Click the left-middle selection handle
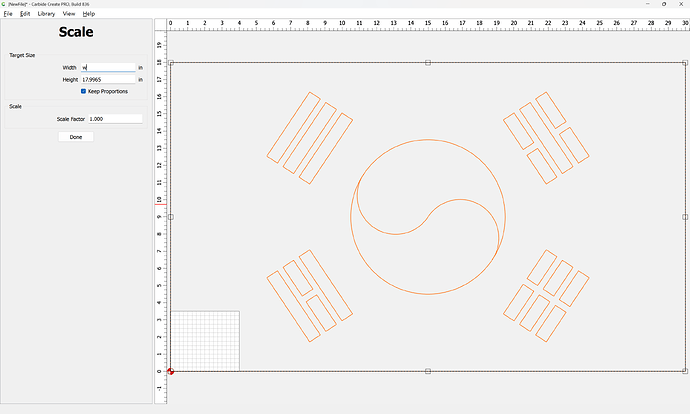 click(x=171, y=217)
